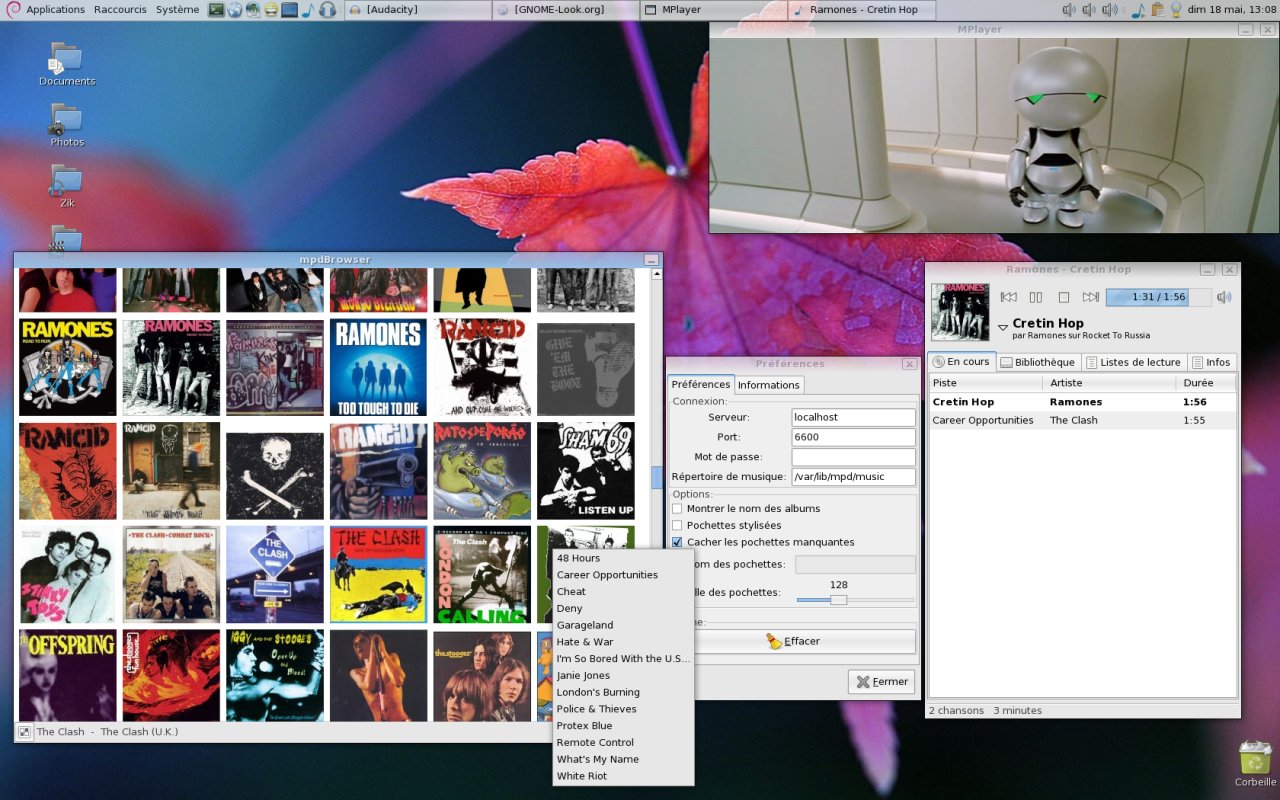Click the Rocket To Russia cover in player
The width and height of the screenshot is (1280, 800).
960,312
